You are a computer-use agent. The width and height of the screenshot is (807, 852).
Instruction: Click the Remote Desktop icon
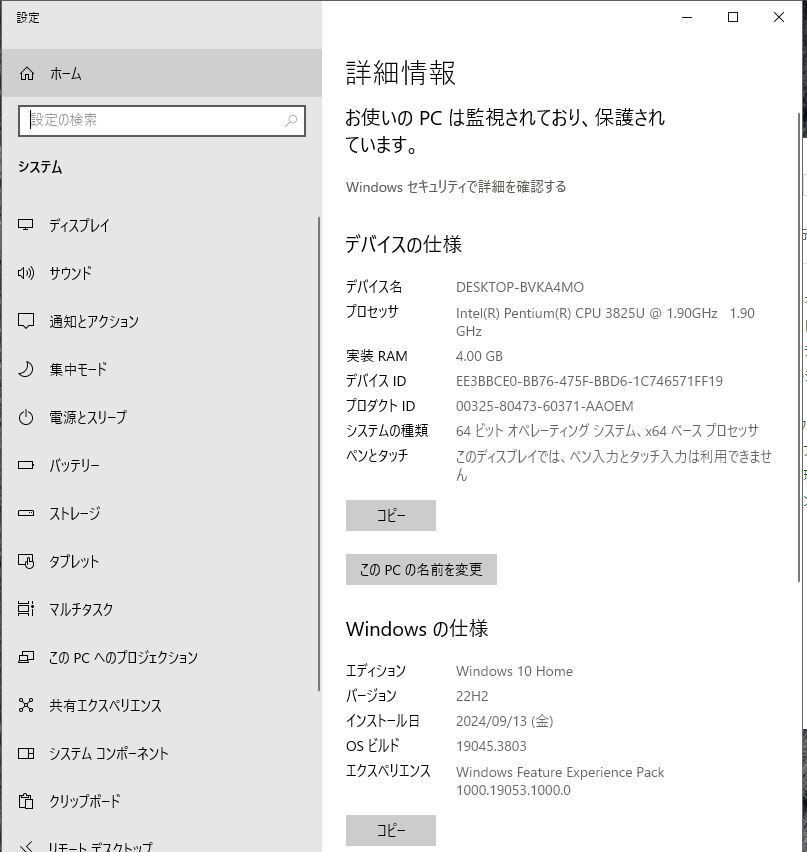point(26,847)
